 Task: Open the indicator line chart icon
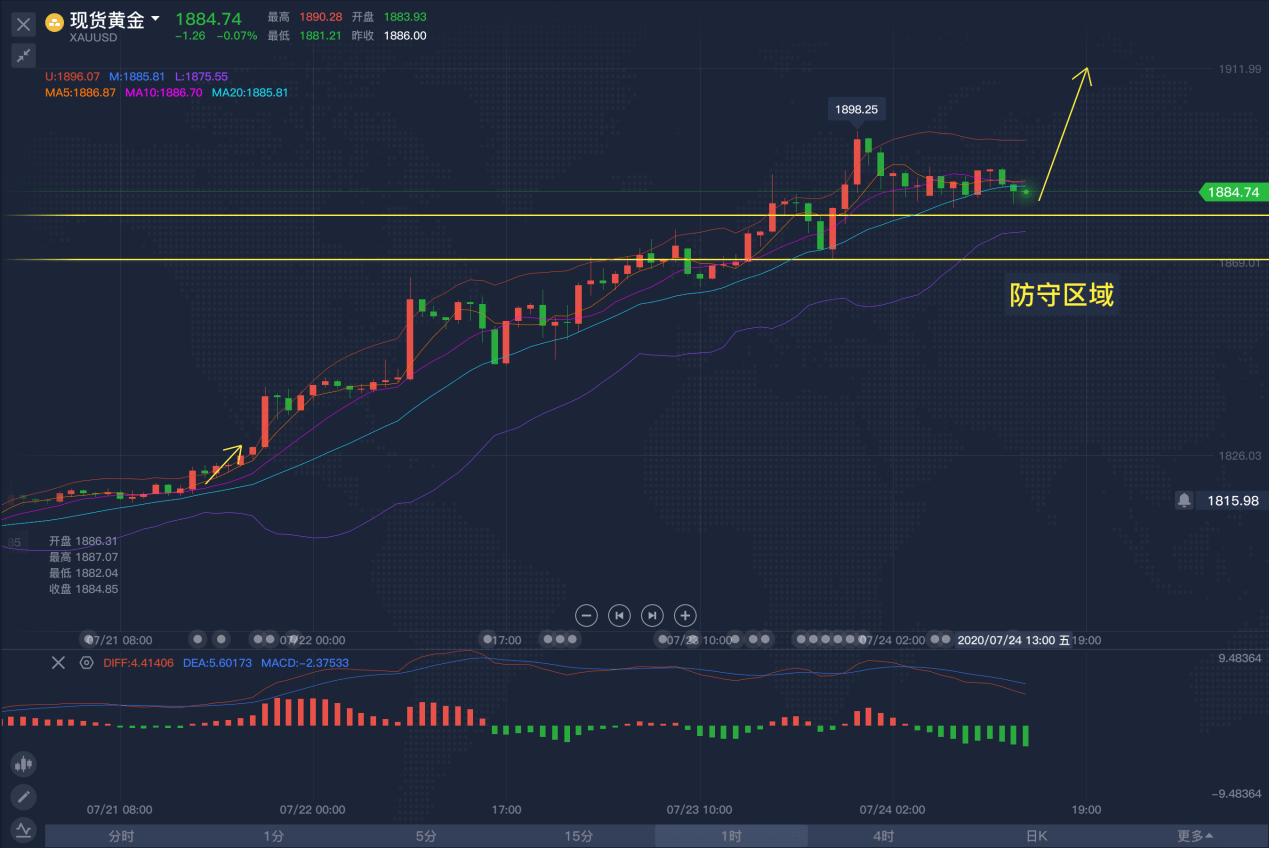coord(23,829)
